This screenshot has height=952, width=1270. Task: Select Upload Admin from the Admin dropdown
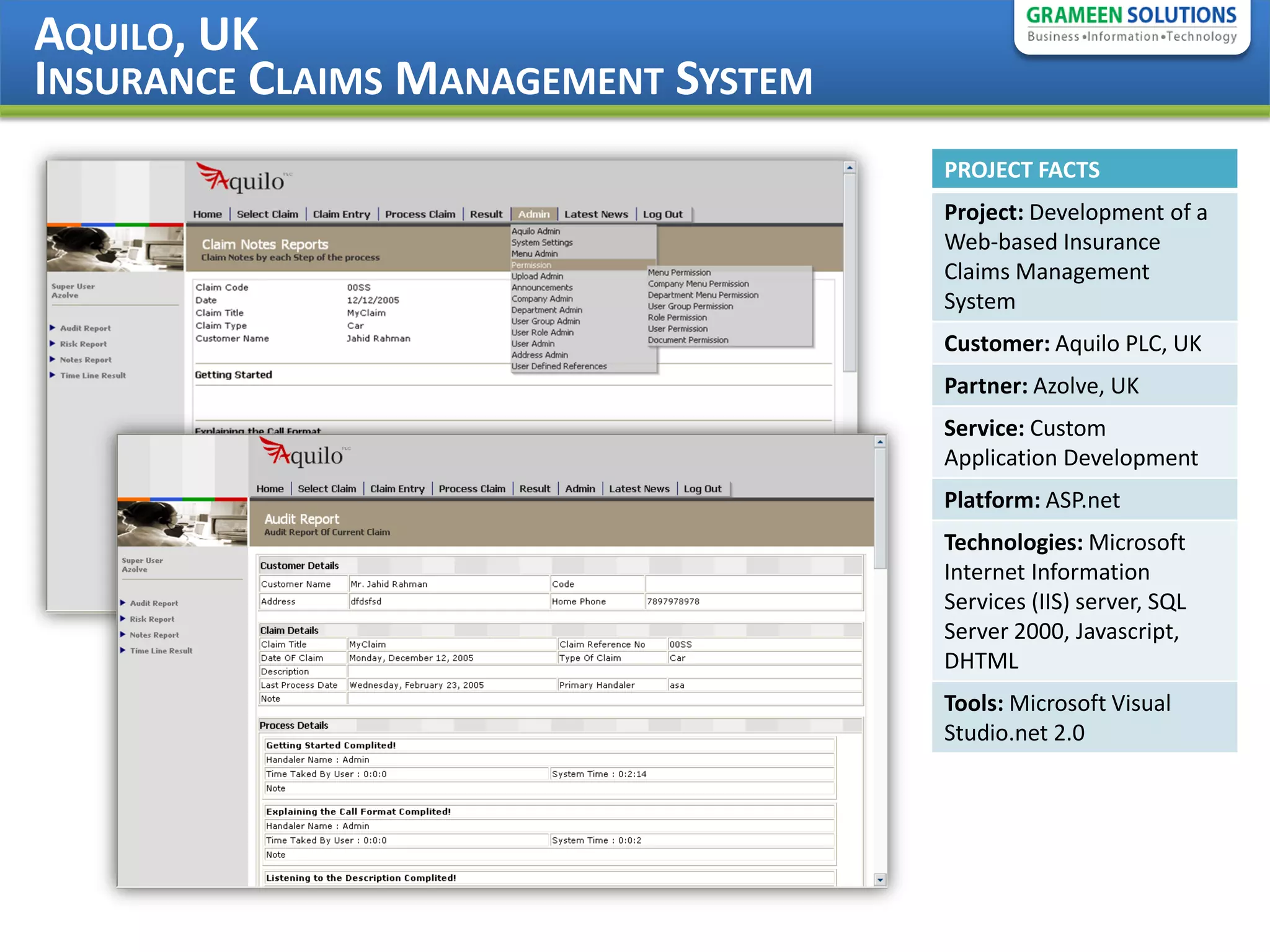[x=537, y=276]
